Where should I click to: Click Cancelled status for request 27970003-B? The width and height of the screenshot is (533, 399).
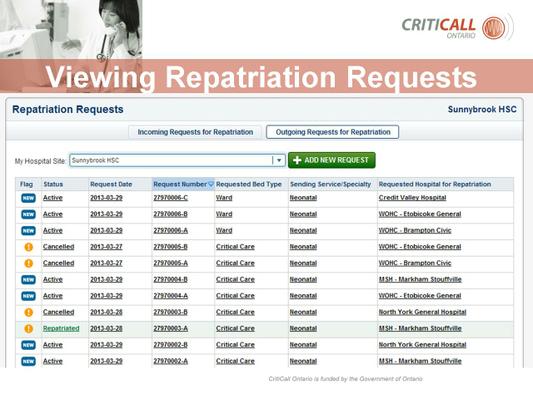pyautogui.click(x=58, y=312)
